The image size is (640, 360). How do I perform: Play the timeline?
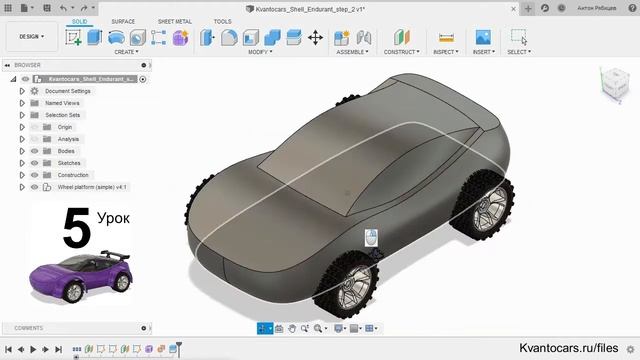[x=33, y=349]
